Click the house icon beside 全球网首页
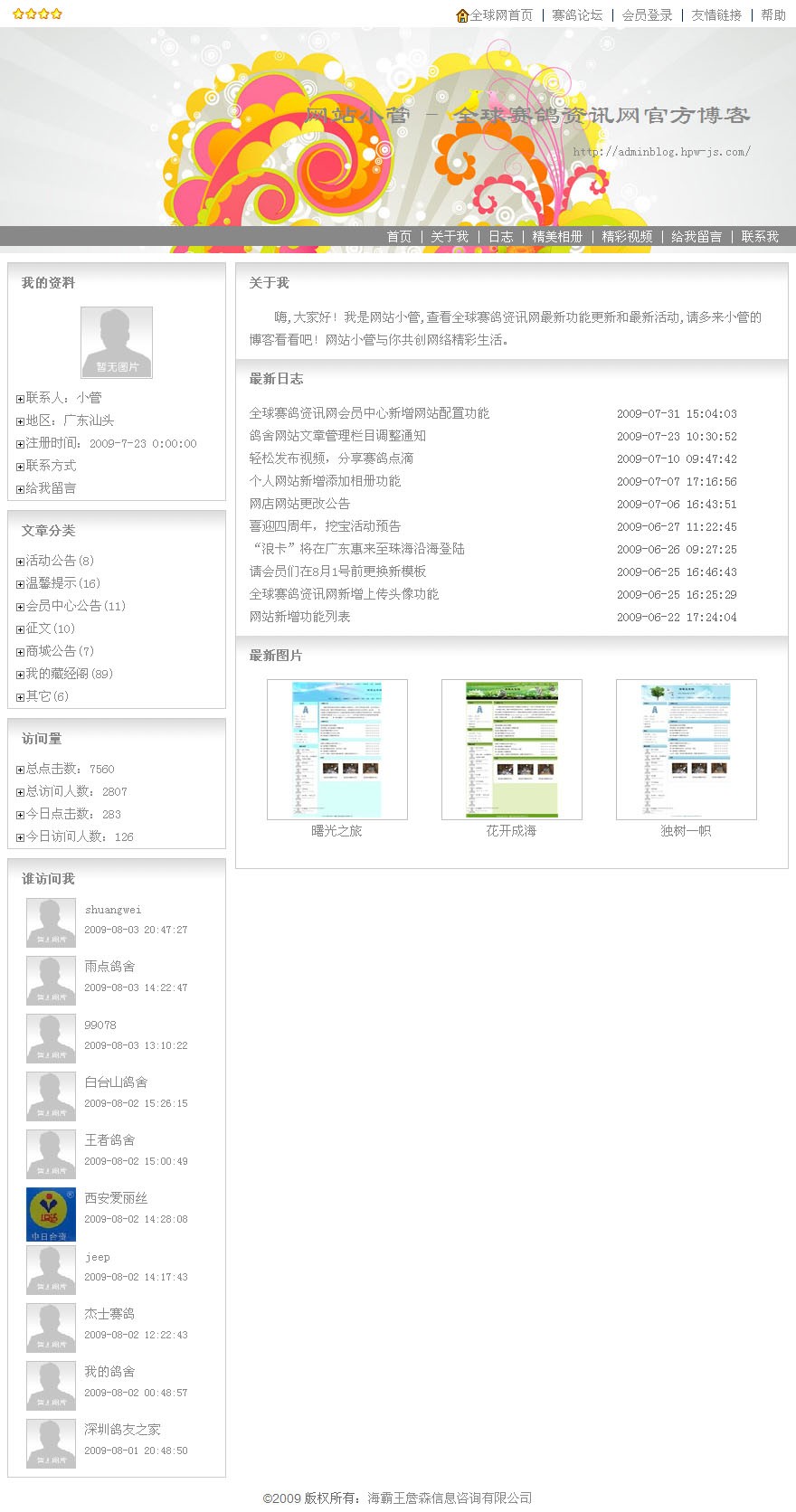The image size is (796, 1512). coord(462,15)
